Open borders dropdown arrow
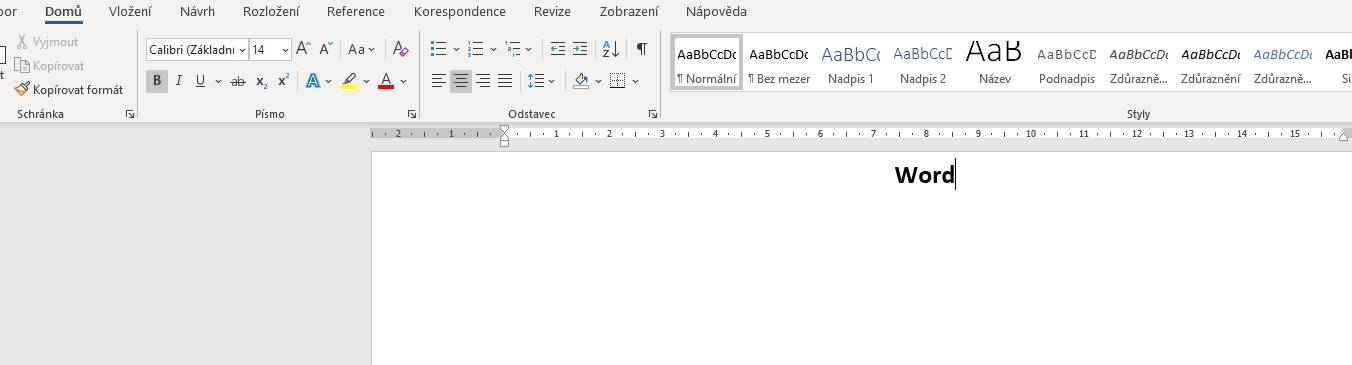Screen dimensions: 1352x365 point(635,81)
